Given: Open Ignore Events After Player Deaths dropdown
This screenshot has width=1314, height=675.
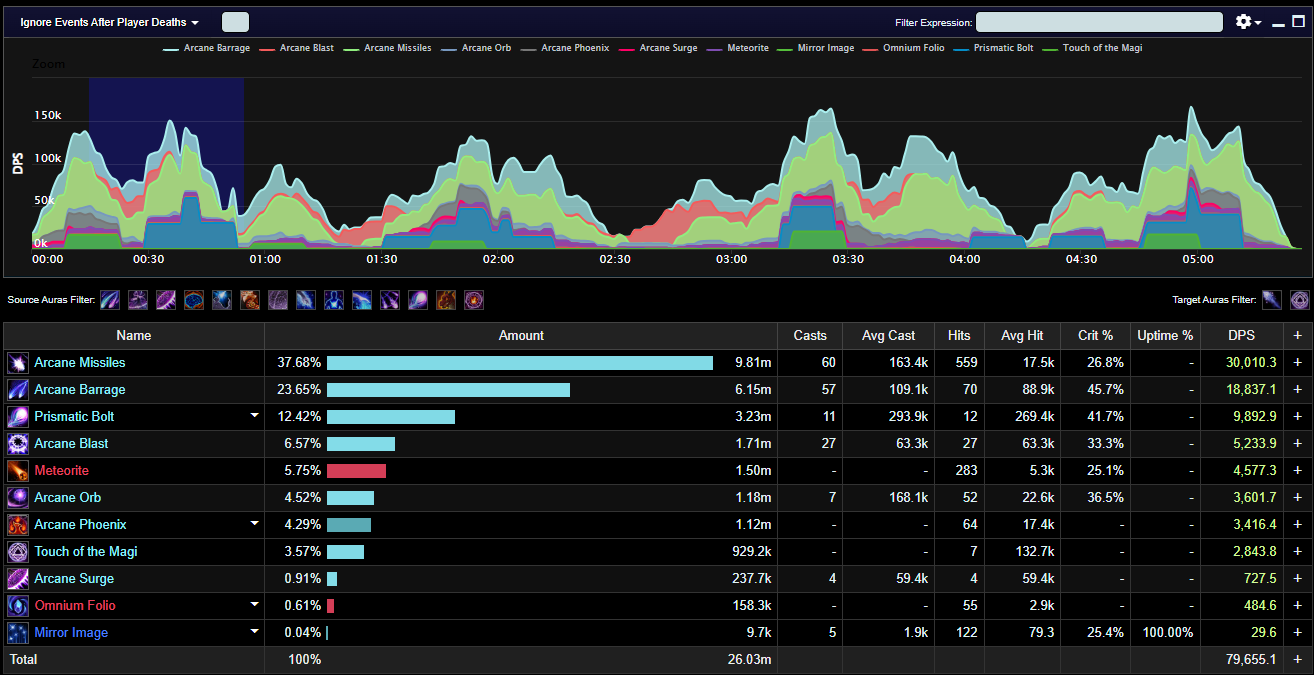Looking at the screenshot, I should (x=109, y=22).
